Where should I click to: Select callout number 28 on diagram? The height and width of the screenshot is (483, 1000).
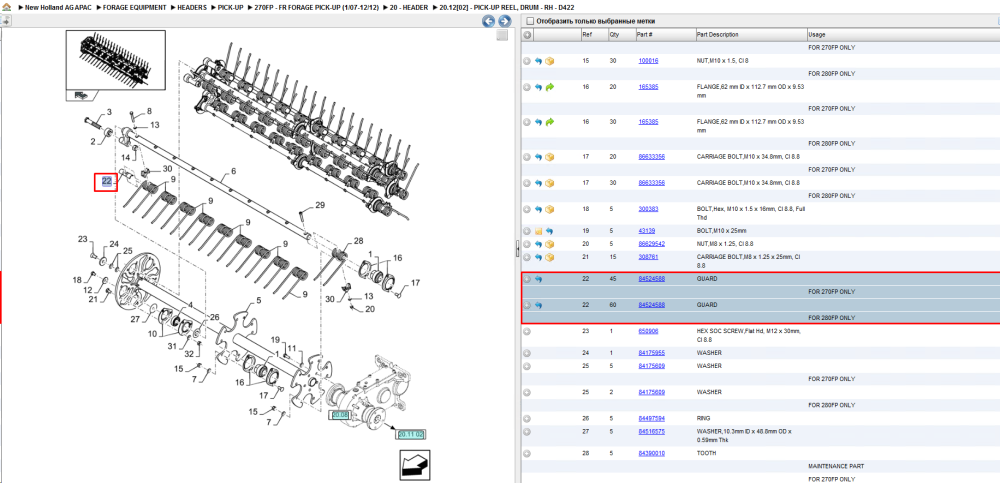pos(358,241)
